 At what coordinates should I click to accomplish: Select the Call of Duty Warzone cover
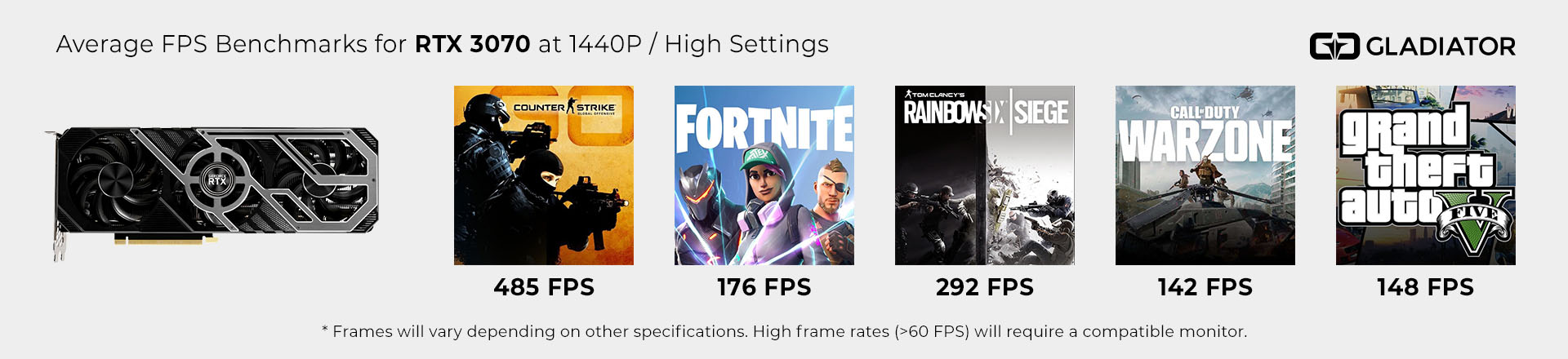click(x=1205, y=175)
